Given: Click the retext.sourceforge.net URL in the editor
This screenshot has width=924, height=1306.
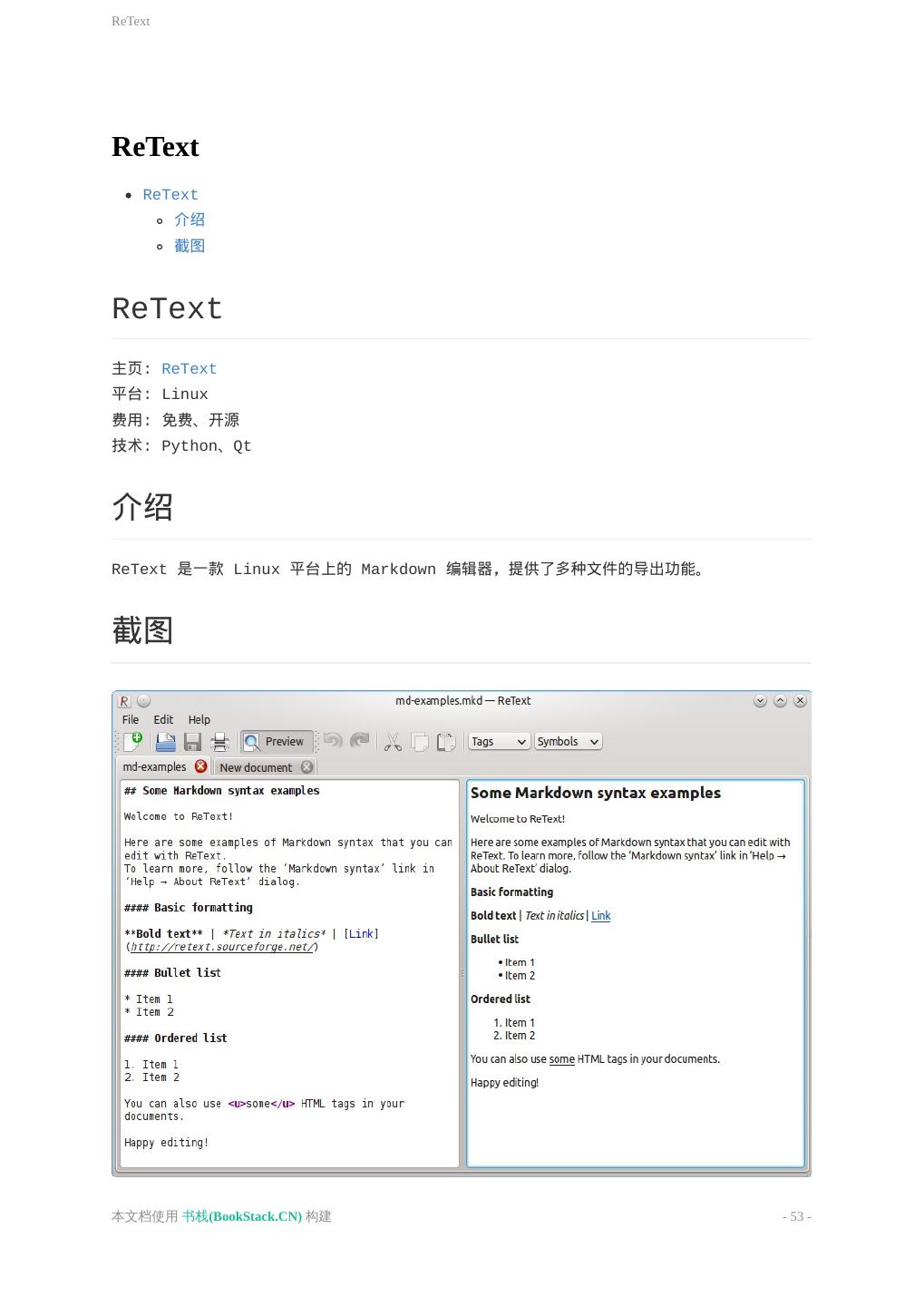Looking at the screenshot, I should pos(222,947).
